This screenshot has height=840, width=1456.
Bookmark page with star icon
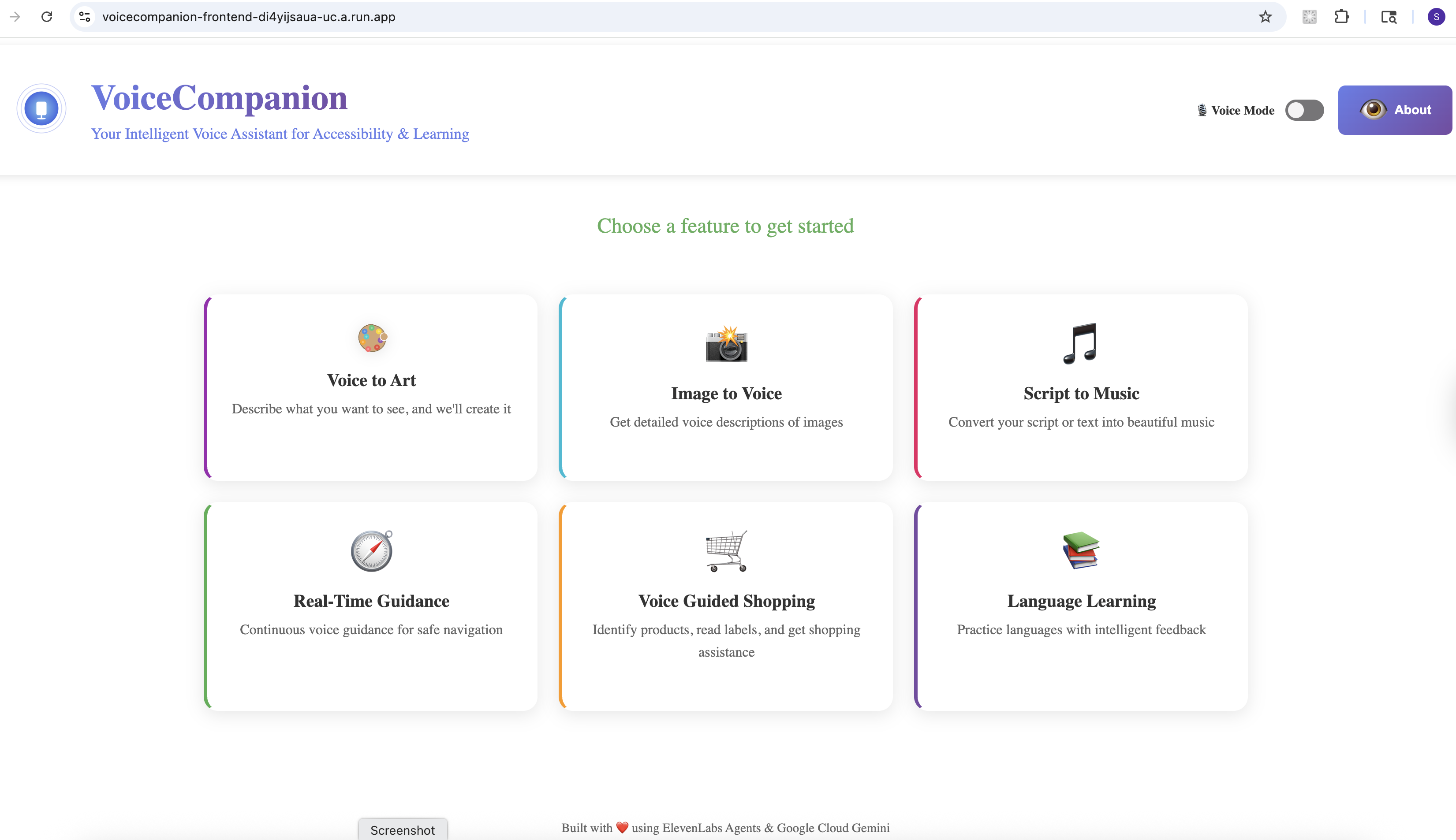[1265, 17]
